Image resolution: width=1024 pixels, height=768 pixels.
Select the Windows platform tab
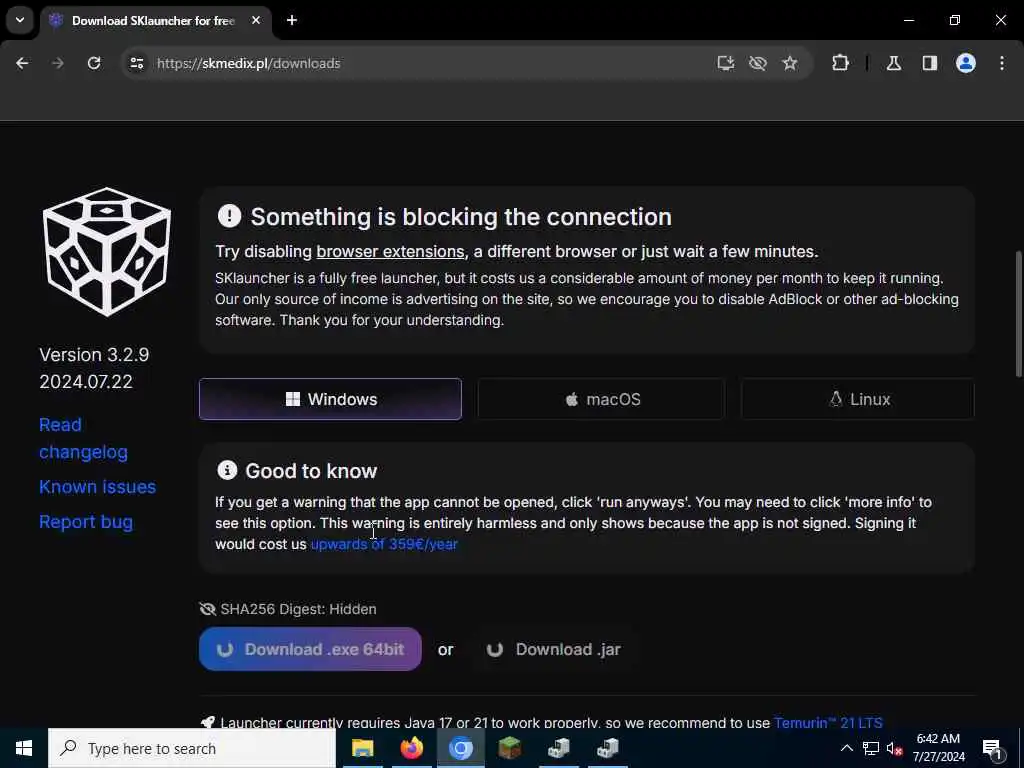click(330, 399)
